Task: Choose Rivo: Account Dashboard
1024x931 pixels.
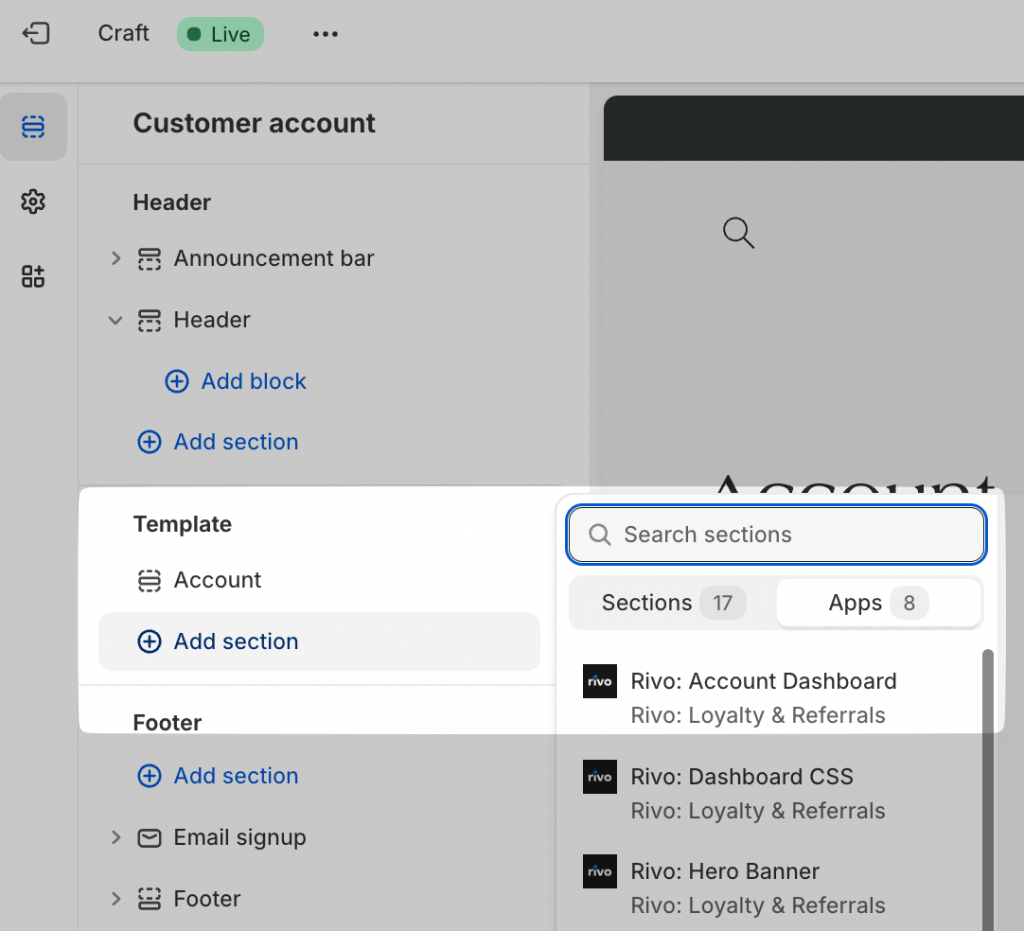Action: (775, 698)
